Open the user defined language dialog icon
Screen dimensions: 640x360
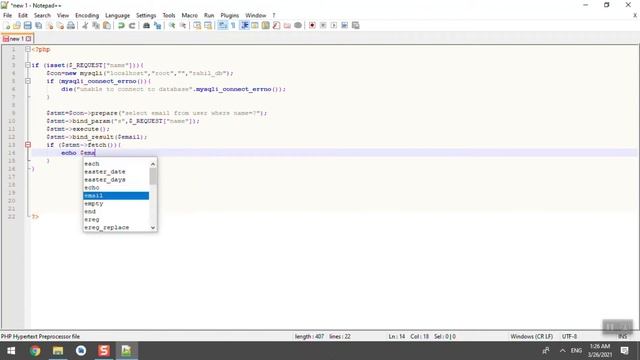255,25
